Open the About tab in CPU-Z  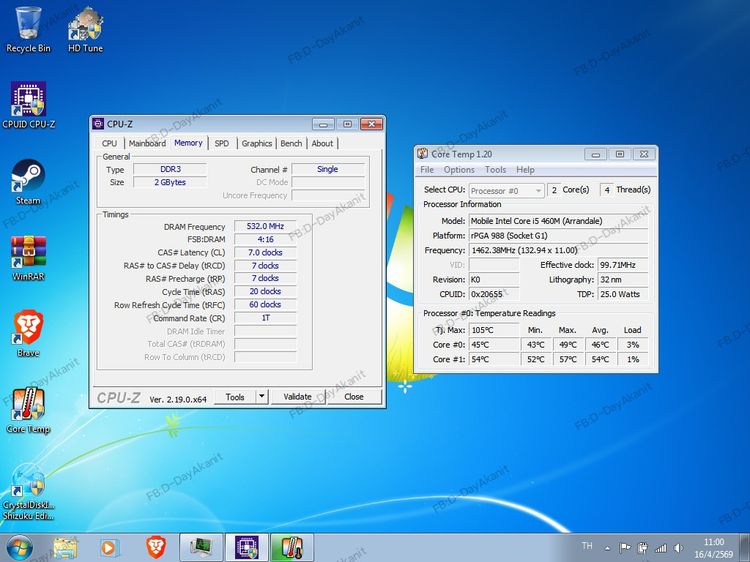point(322,143)
